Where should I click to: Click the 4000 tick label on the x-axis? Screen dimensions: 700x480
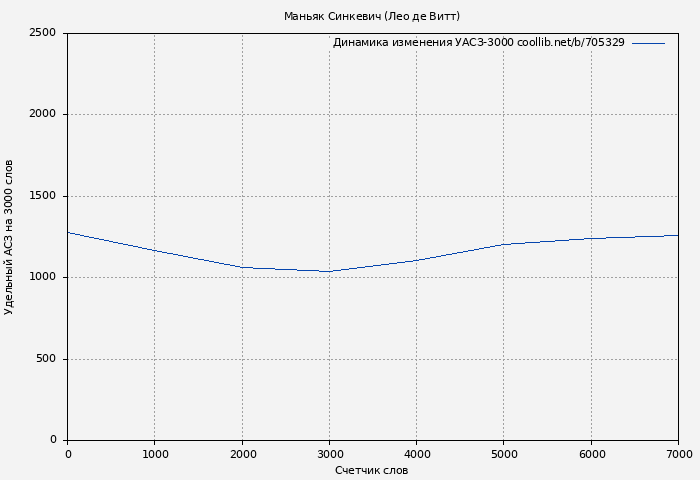[416, 454]
